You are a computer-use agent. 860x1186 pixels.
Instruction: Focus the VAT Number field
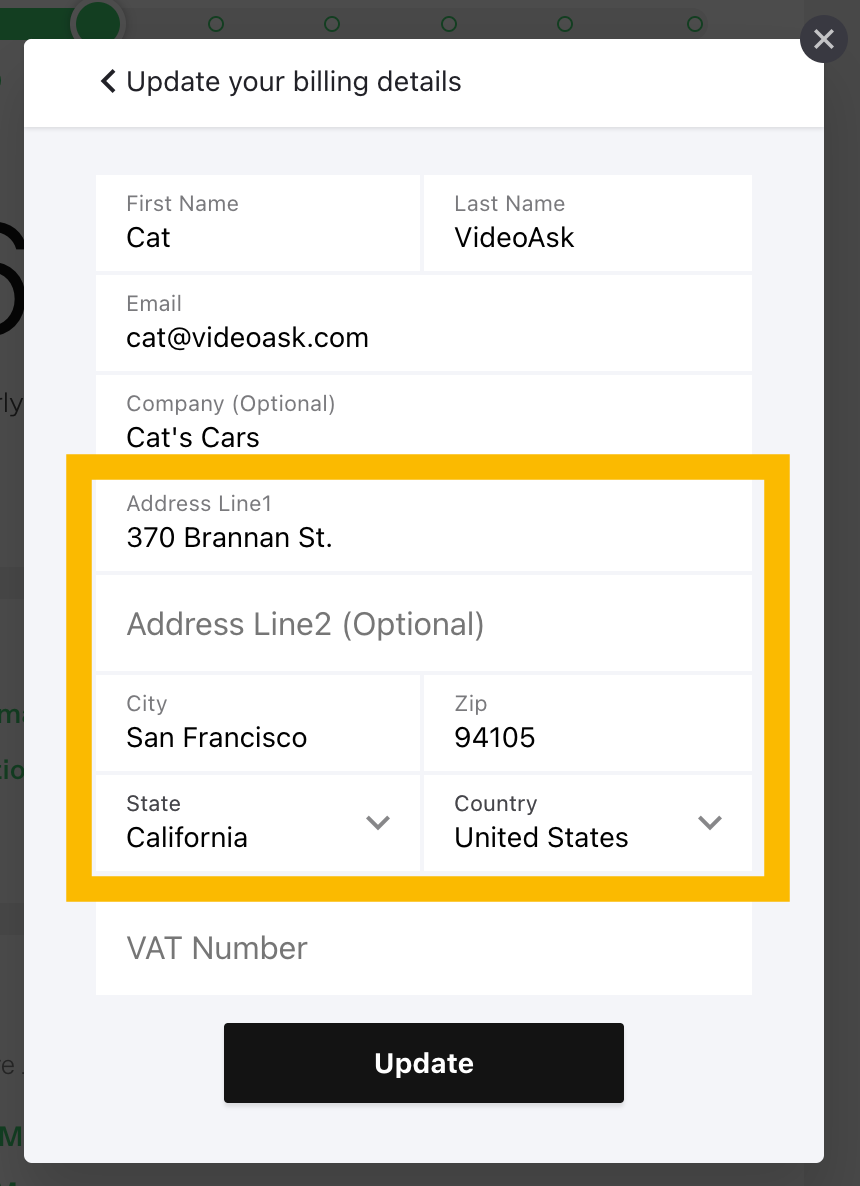click(x=423, y=948)
